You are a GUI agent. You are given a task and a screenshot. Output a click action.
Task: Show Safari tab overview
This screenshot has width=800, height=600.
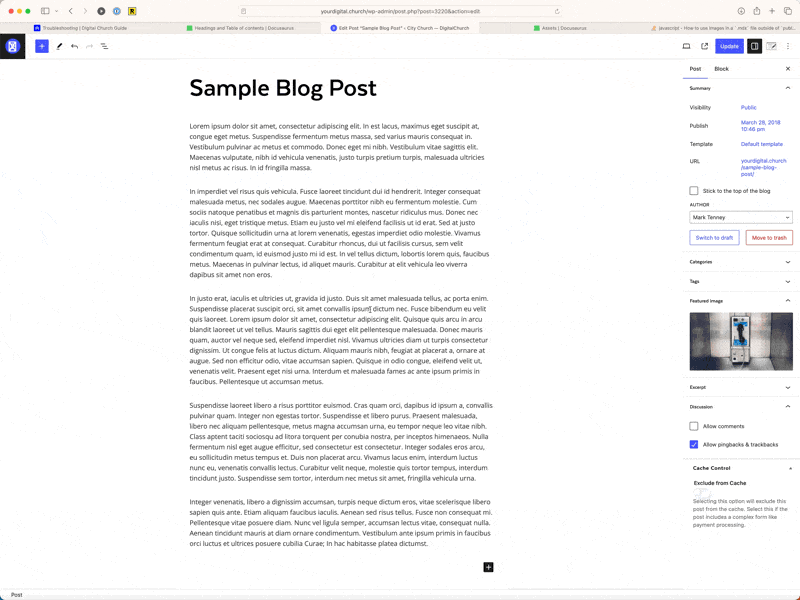[788, 11]
